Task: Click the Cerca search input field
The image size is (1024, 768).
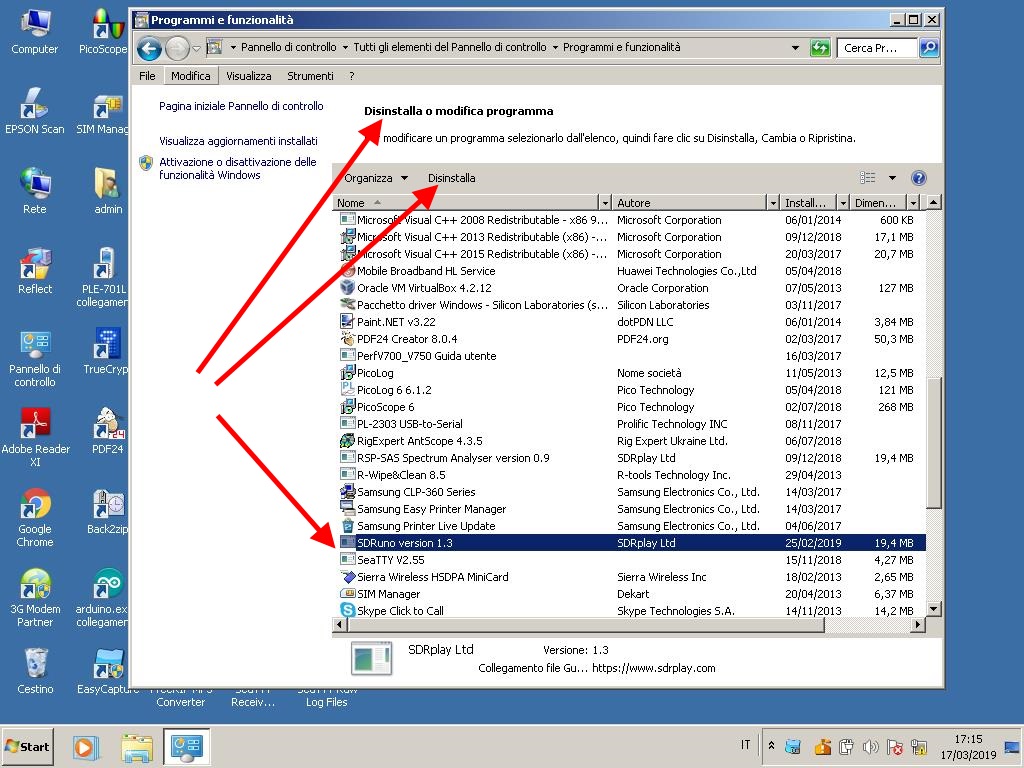Action: click(877, 48)
